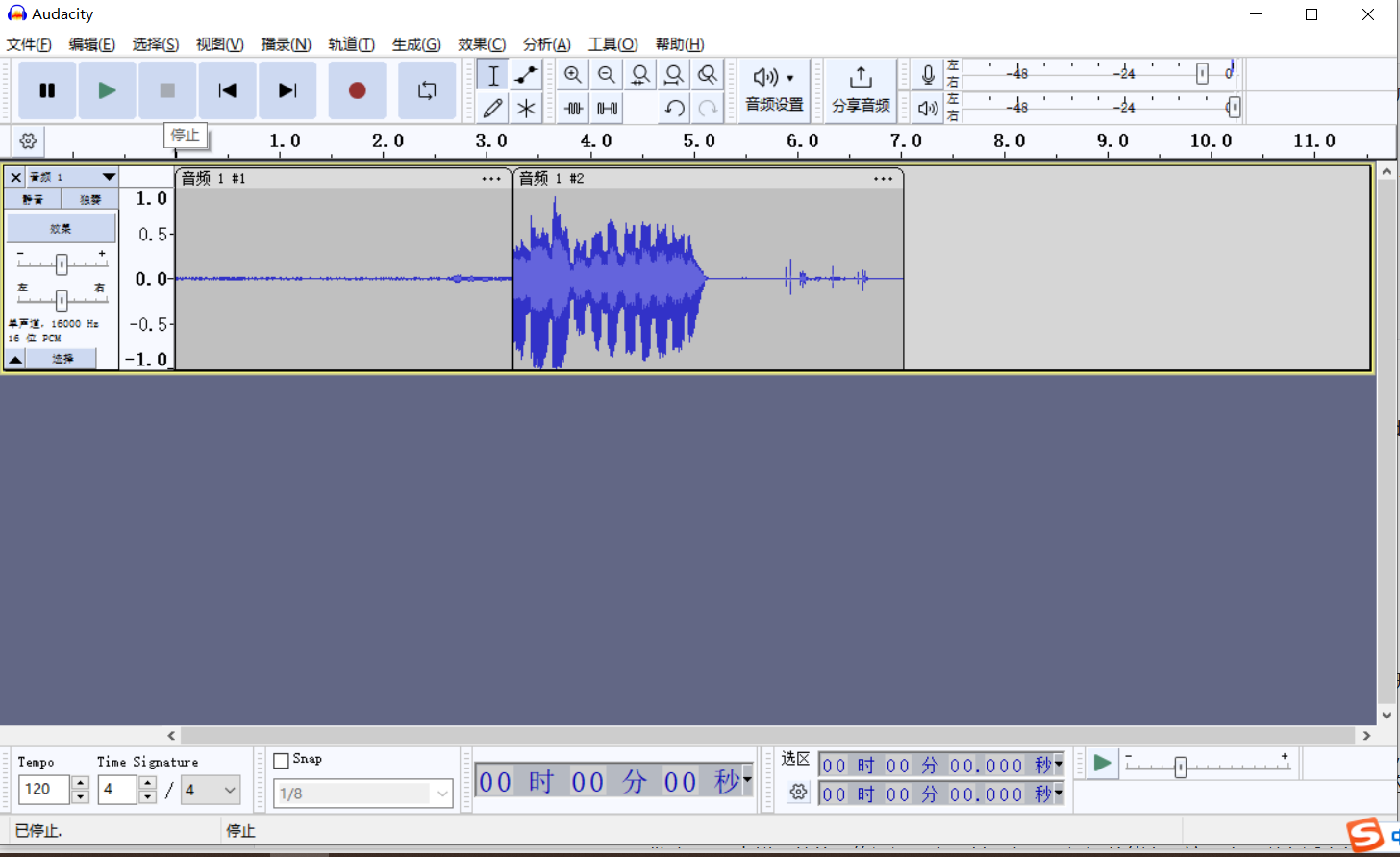This screenshot has width=1400, height=857.
Task: Adjust the playback level slider
Action: [x=1234, y=107]
